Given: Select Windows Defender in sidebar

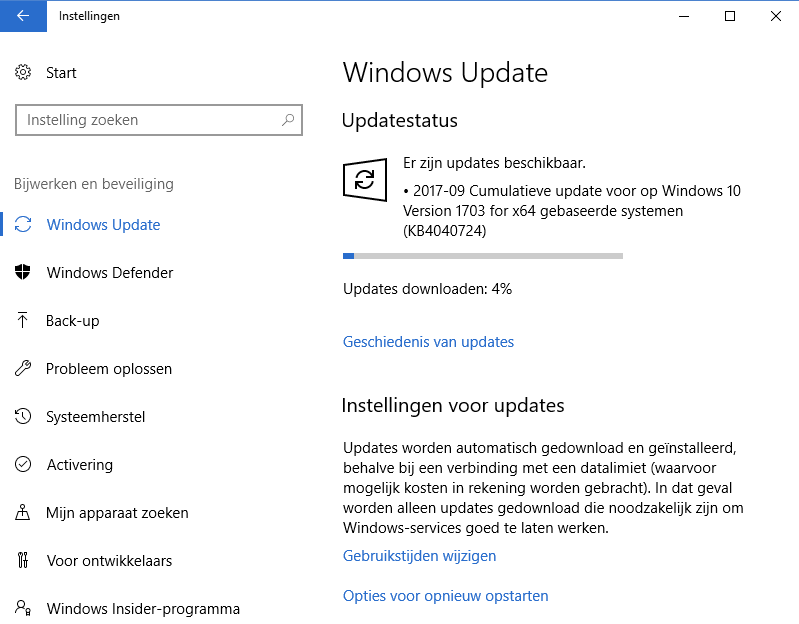Looking at the screenshot, I should [x=110, y=273].
